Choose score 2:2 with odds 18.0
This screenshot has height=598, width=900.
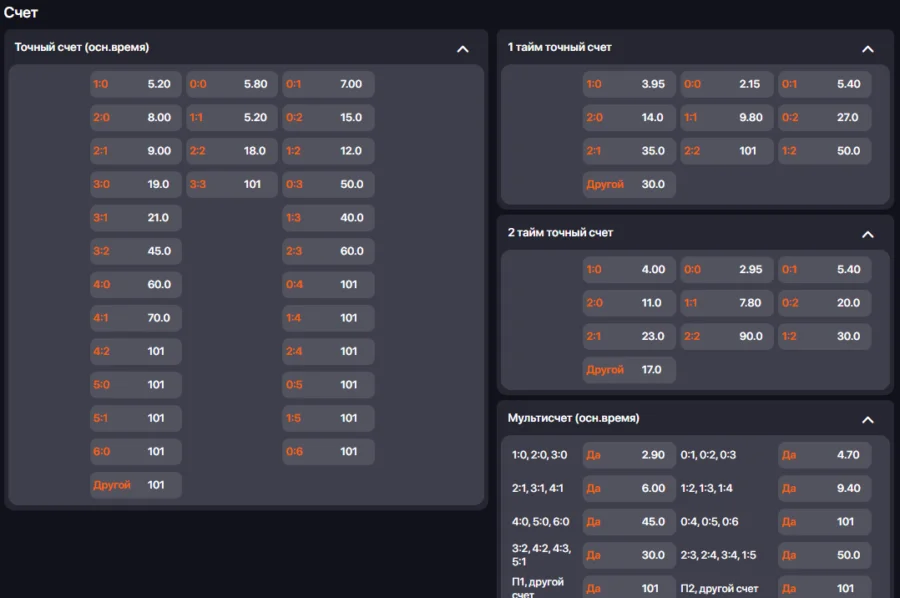[231, 151]
